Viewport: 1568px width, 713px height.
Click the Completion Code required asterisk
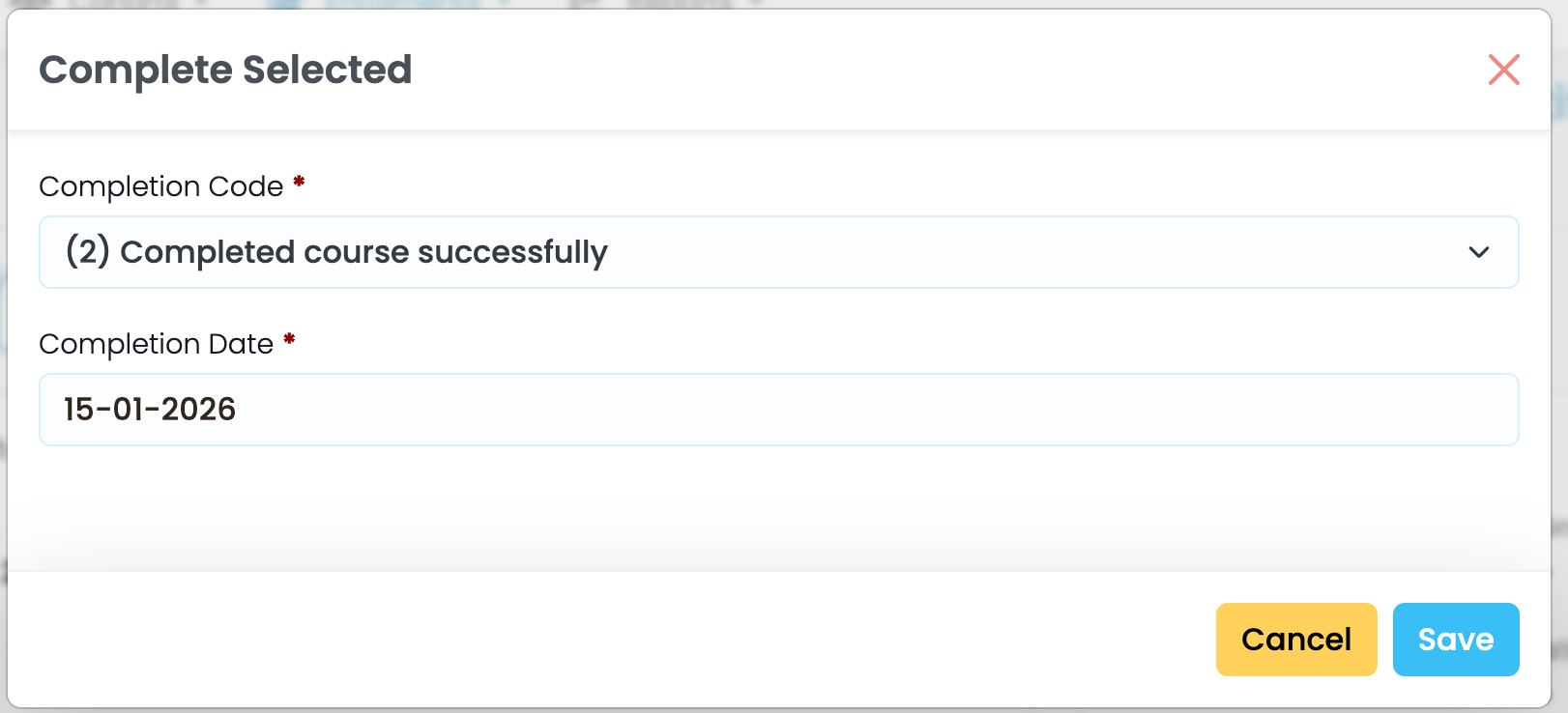[299, 182]
